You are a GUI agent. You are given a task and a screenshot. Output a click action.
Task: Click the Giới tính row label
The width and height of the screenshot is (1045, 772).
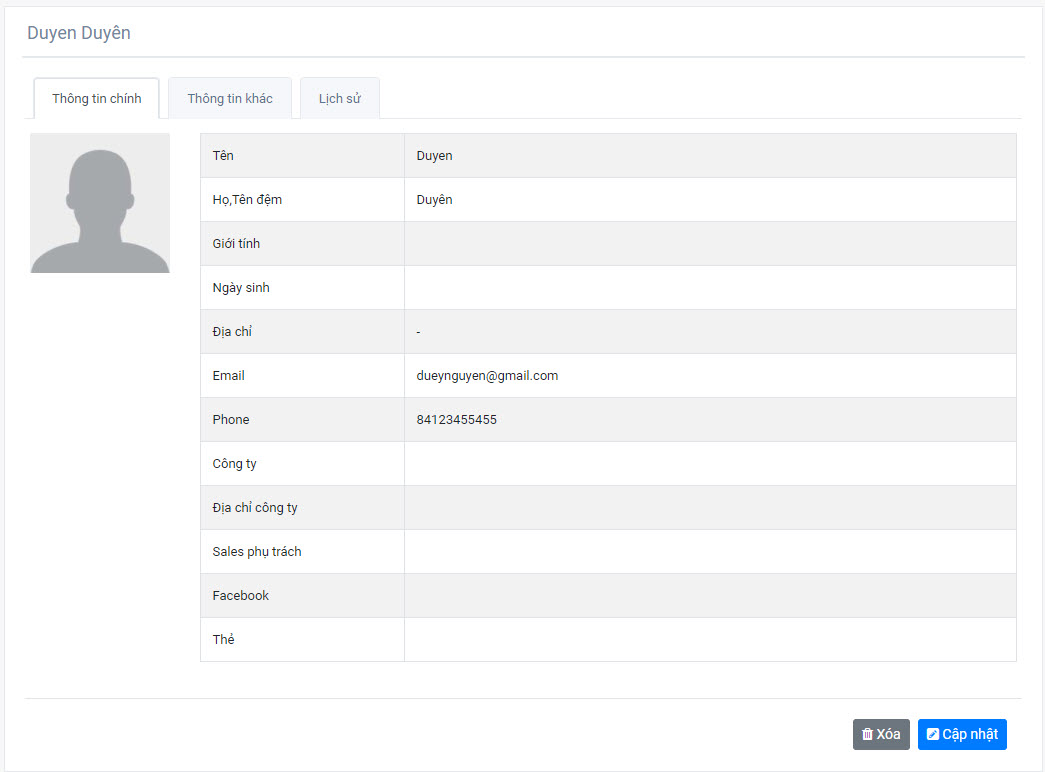point(236,244)
